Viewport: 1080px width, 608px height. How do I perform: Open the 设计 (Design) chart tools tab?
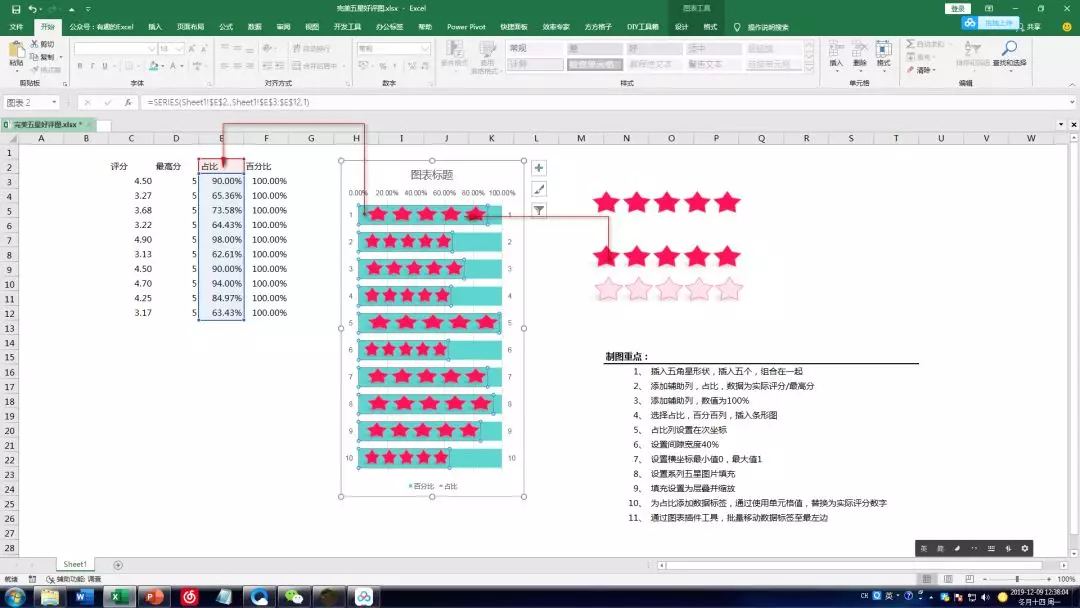click(681, 27)
